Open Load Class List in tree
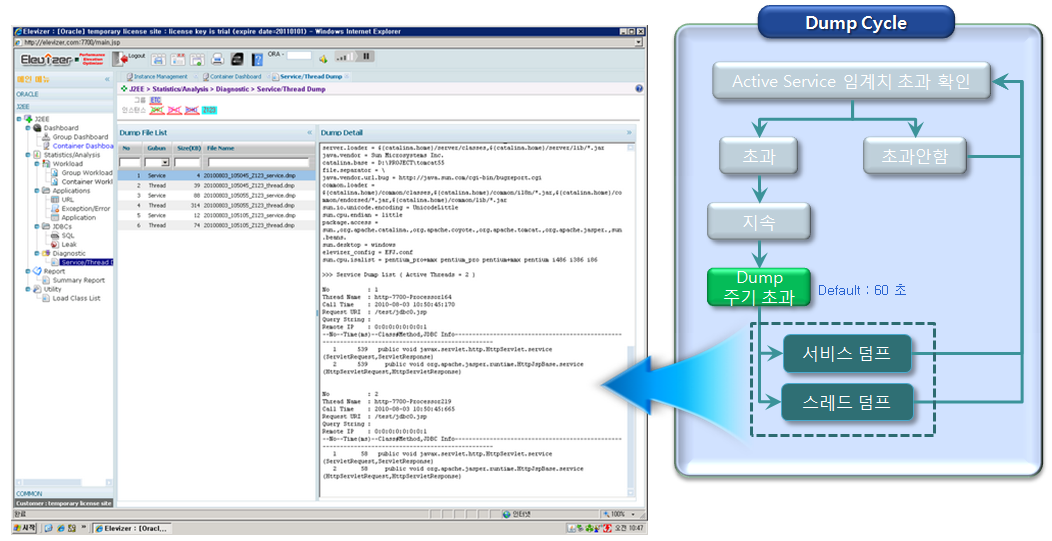The width and height of the screenshot is (1052, 541). click(76, 298)
